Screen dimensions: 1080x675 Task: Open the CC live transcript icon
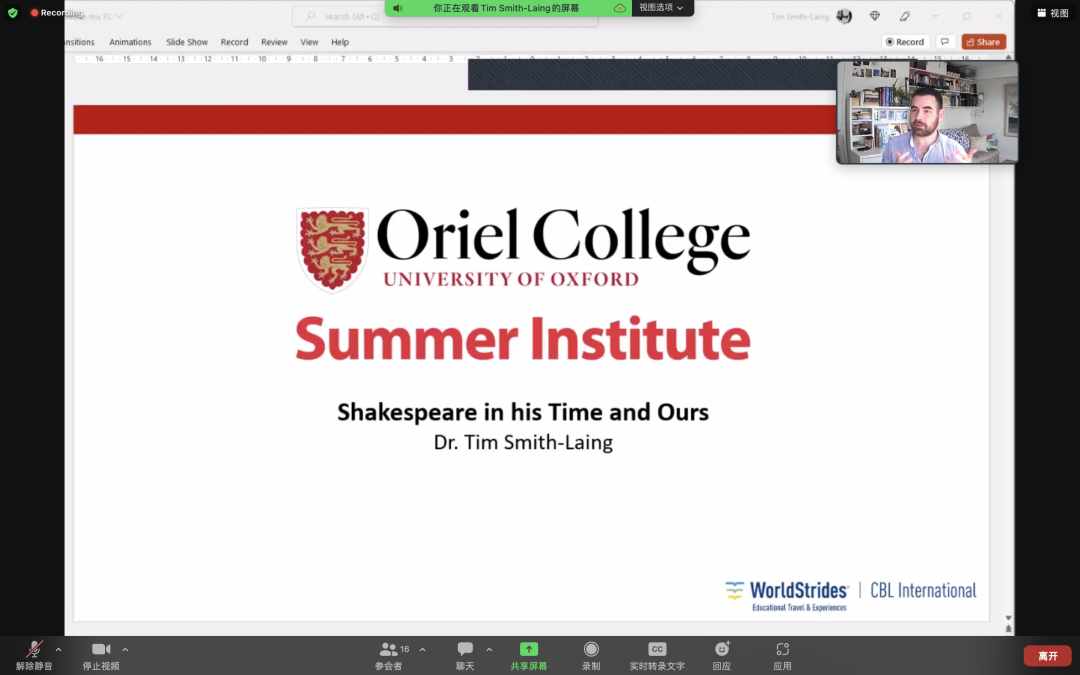click(x=657, y=649)
